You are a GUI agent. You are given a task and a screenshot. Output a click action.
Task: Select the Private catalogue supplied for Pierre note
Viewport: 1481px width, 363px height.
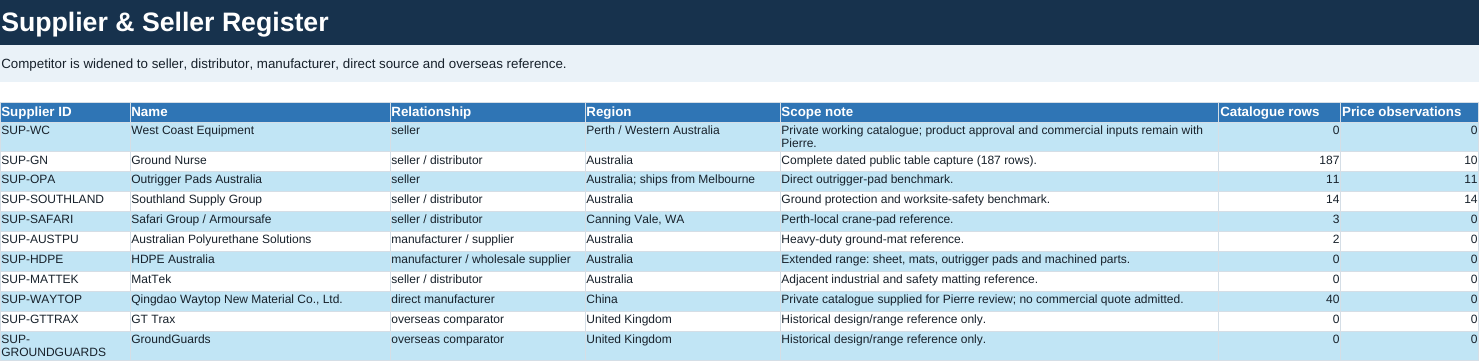point(999,301)
